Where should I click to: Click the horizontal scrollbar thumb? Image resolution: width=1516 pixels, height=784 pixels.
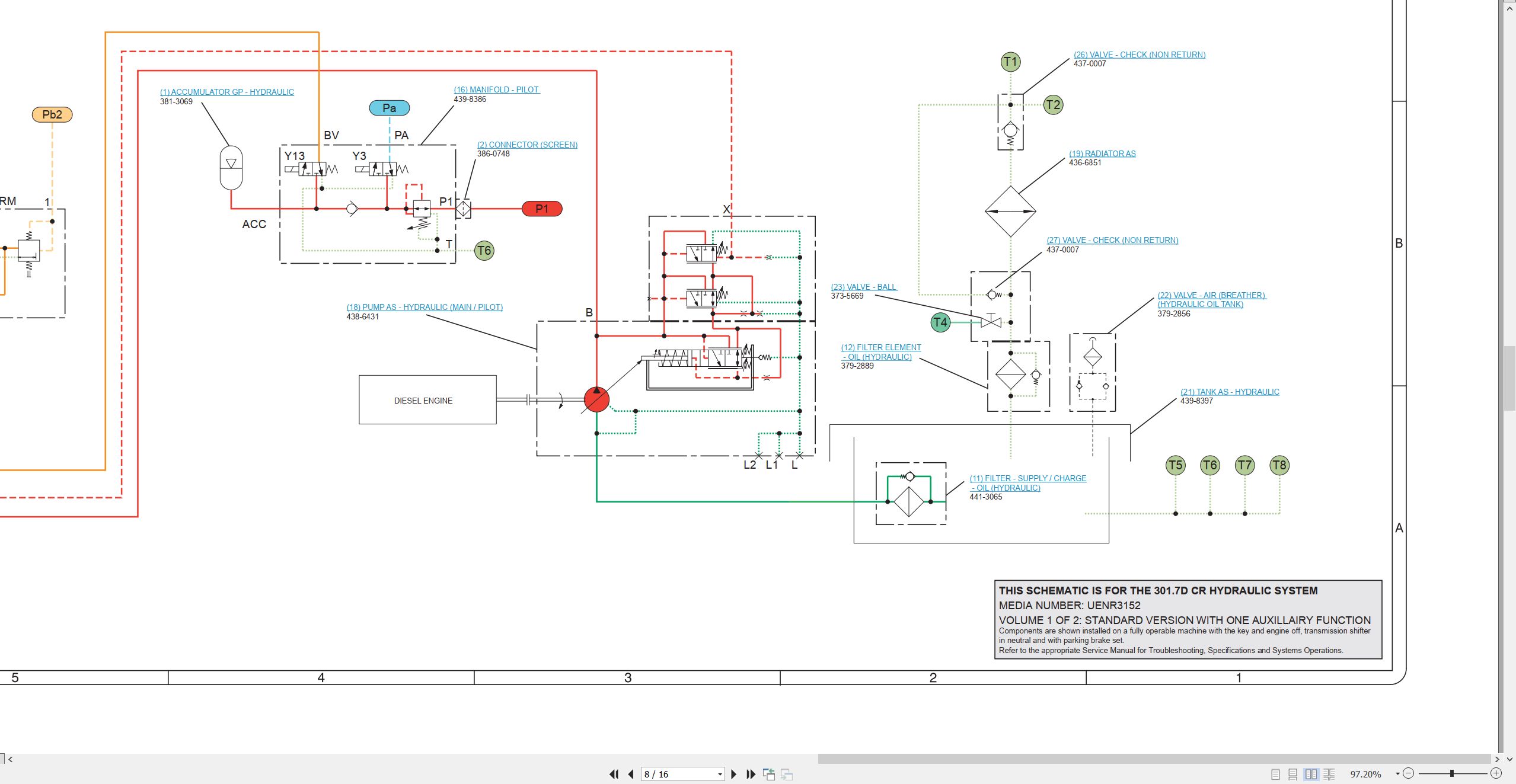[x=1154, y=759]
